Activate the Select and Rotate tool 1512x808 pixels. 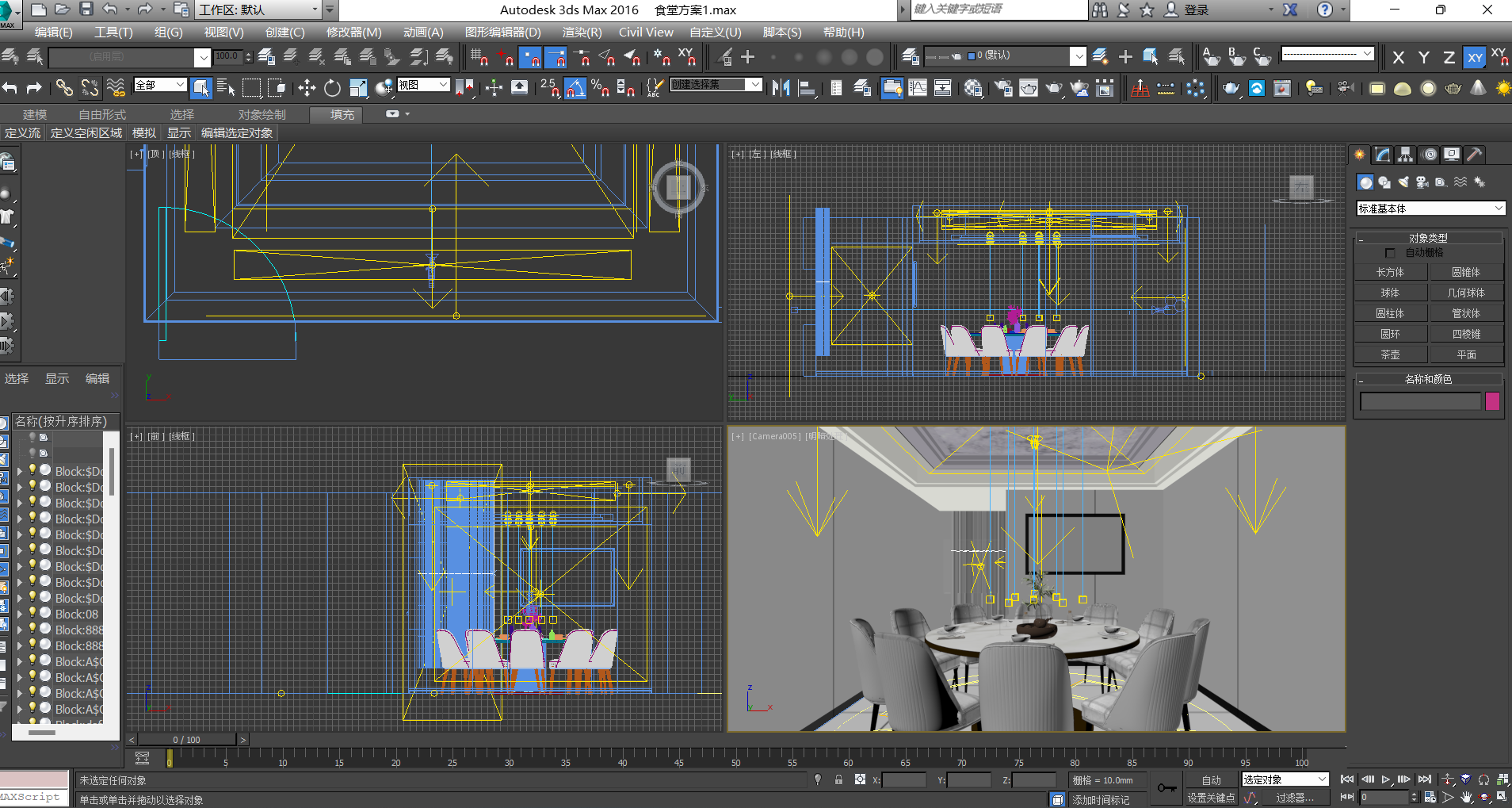[332, 88]
